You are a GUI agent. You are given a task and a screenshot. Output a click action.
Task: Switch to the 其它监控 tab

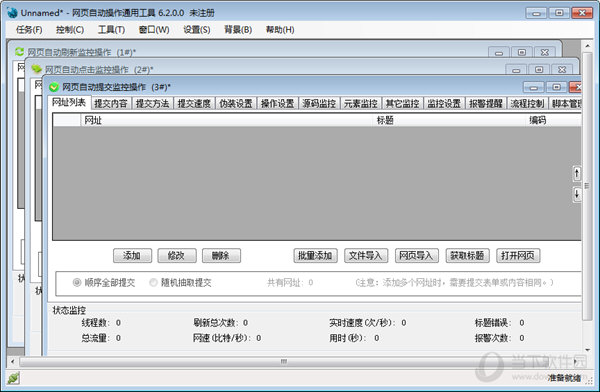pyautogui.click(x=403, y=103)
